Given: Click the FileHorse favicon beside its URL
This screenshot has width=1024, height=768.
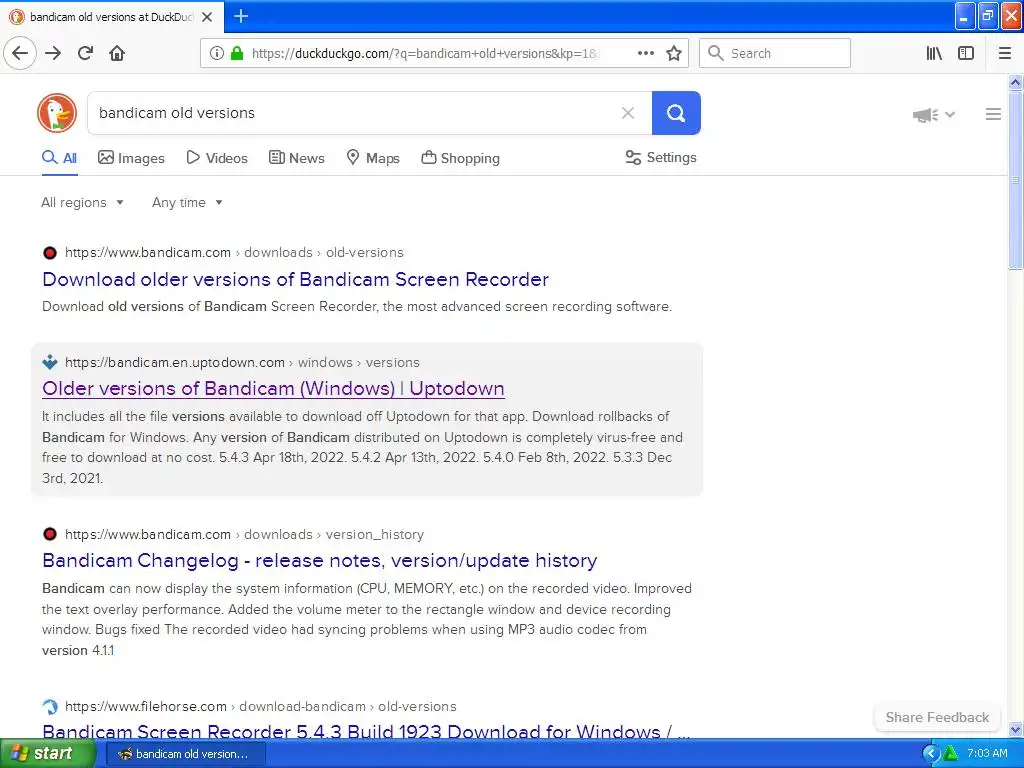Looking at the screenshot, I should pyautogui.click(x=50, y=706).
